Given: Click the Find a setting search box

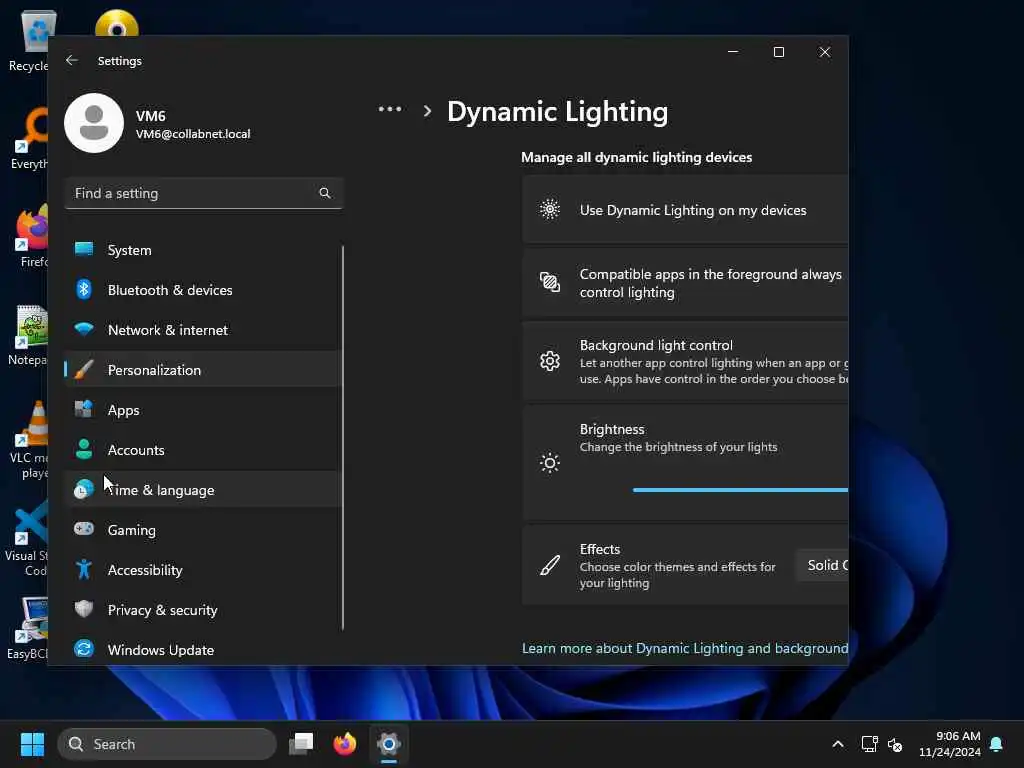Looking at the screenshot, I should (x=203, y=193).
